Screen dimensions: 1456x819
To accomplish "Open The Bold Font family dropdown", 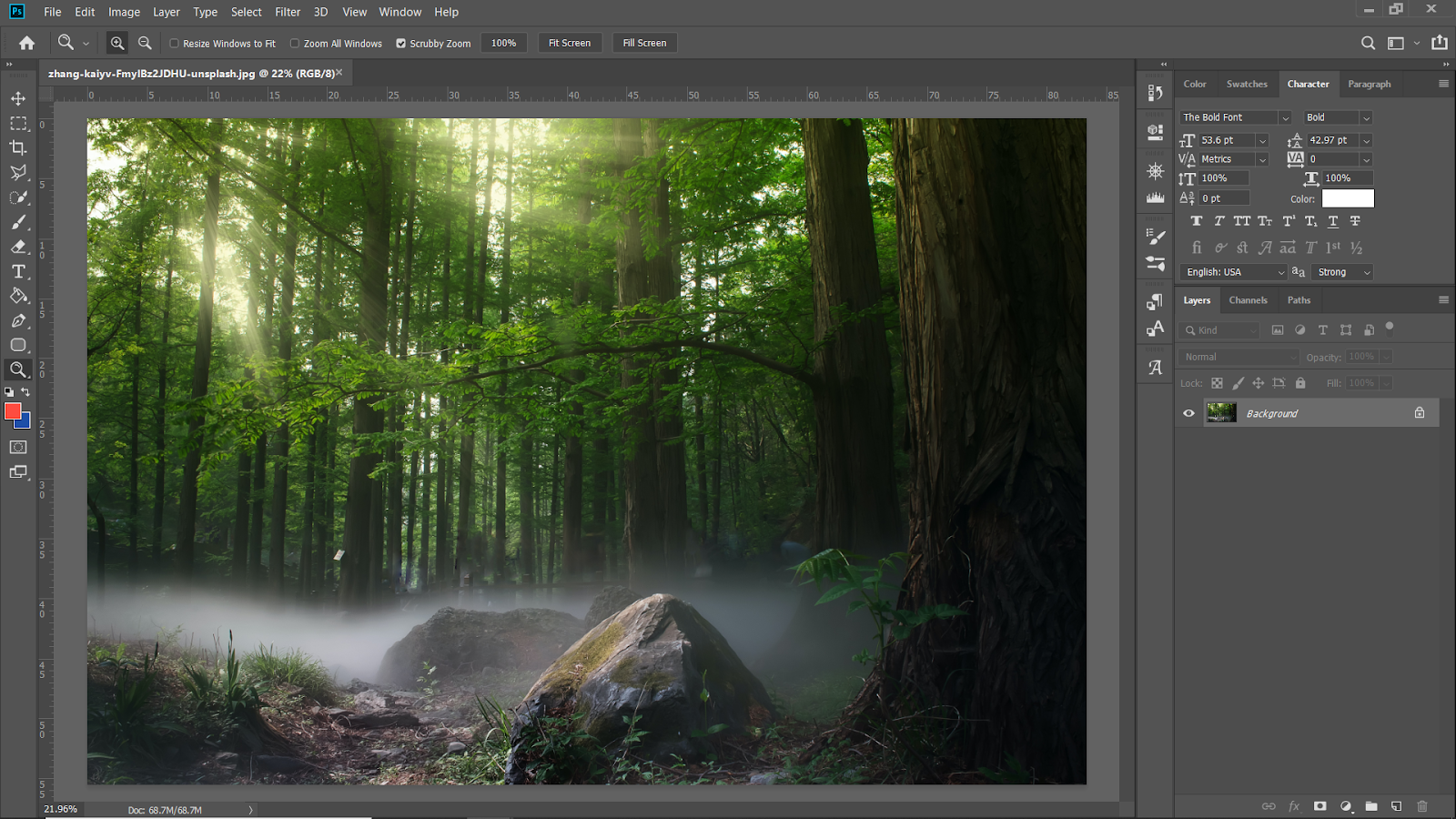I will coord(1284,117).
